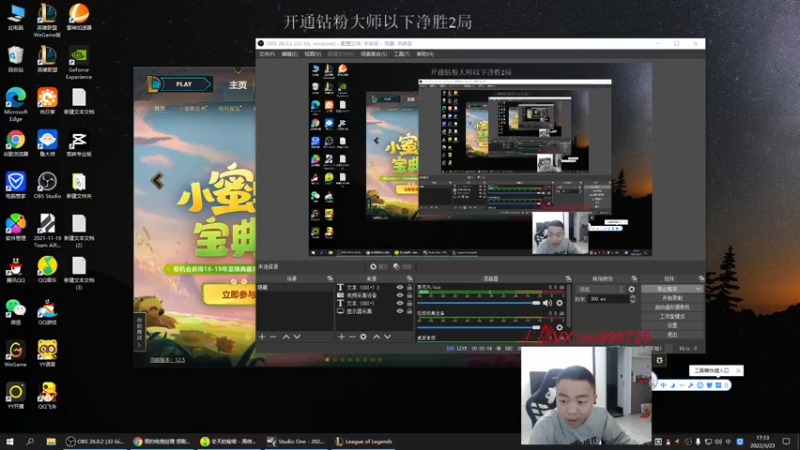
Task: Mute the first mixer channel speaker icon
Action: [x=547, y=303]
